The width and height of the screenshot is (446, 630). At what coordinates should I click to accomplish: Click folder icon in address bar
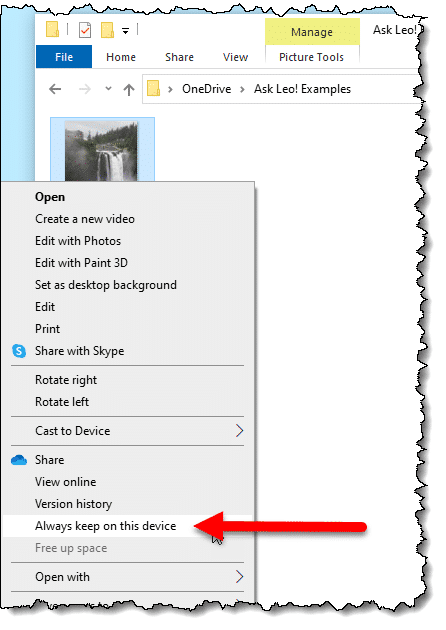153,88
